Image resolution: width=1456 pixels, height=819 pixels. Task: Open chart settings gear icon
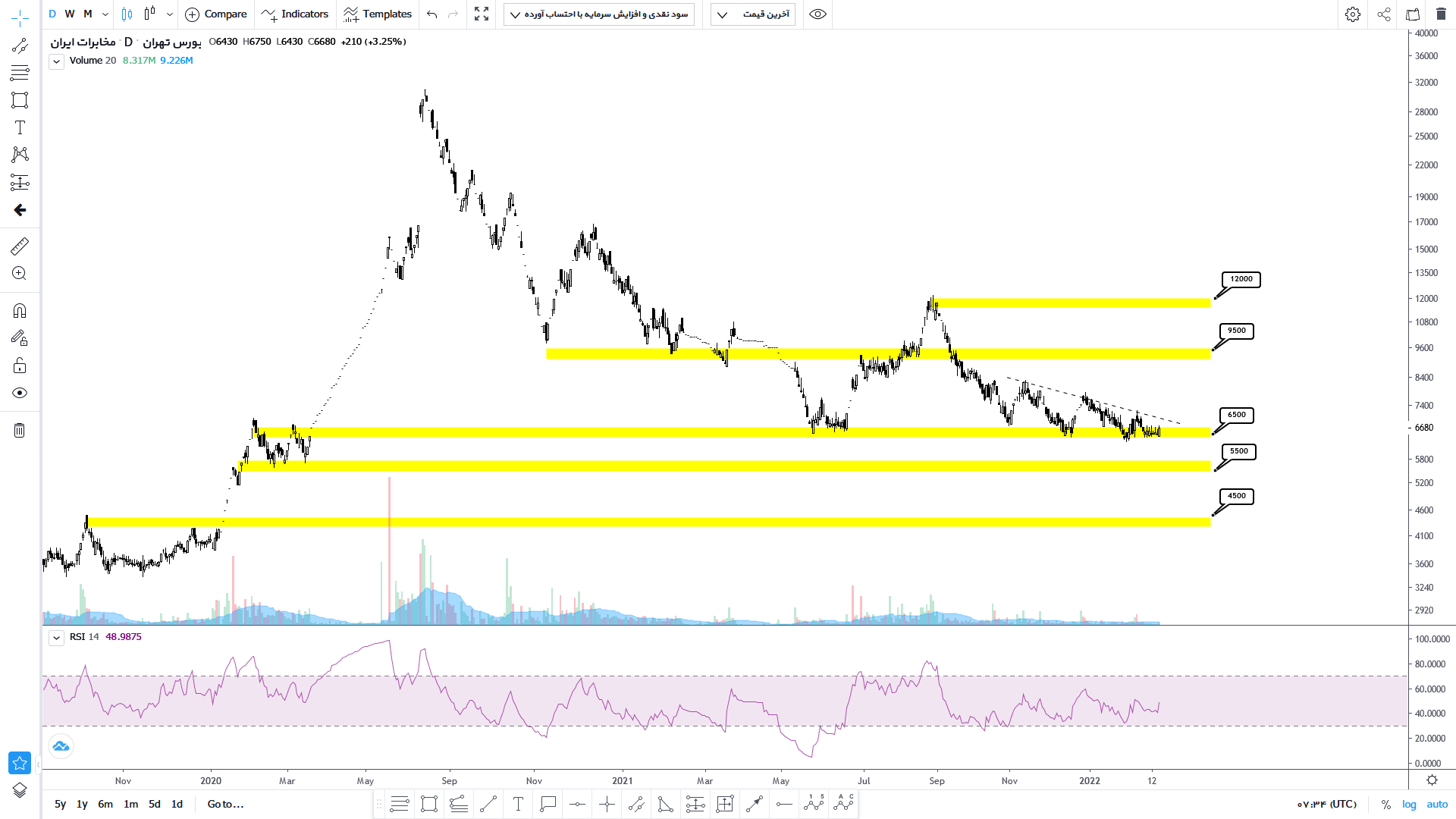coord(1352,14)
